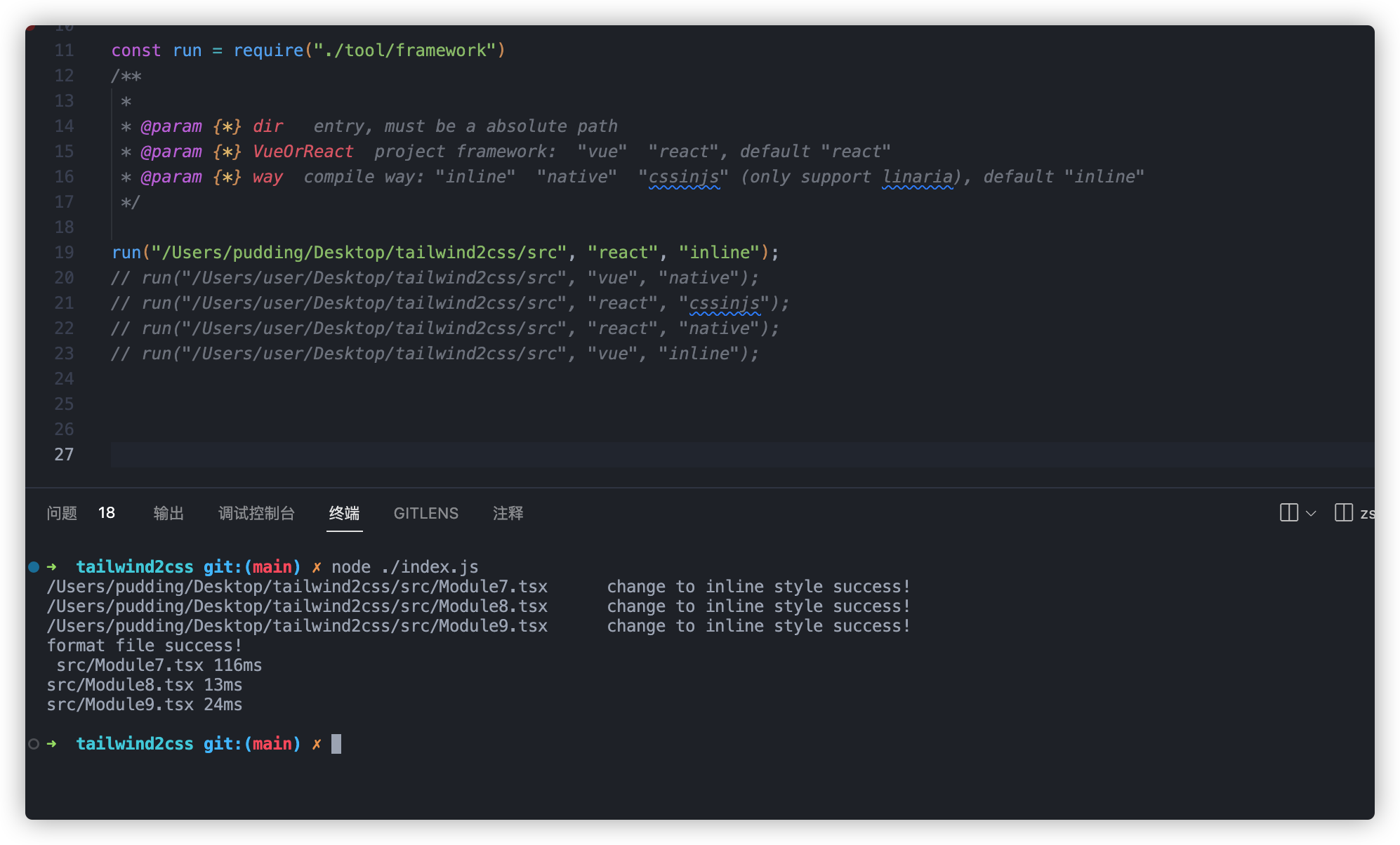Open the 输出 output tab
1400x845 pixels.
click(169, 513)
